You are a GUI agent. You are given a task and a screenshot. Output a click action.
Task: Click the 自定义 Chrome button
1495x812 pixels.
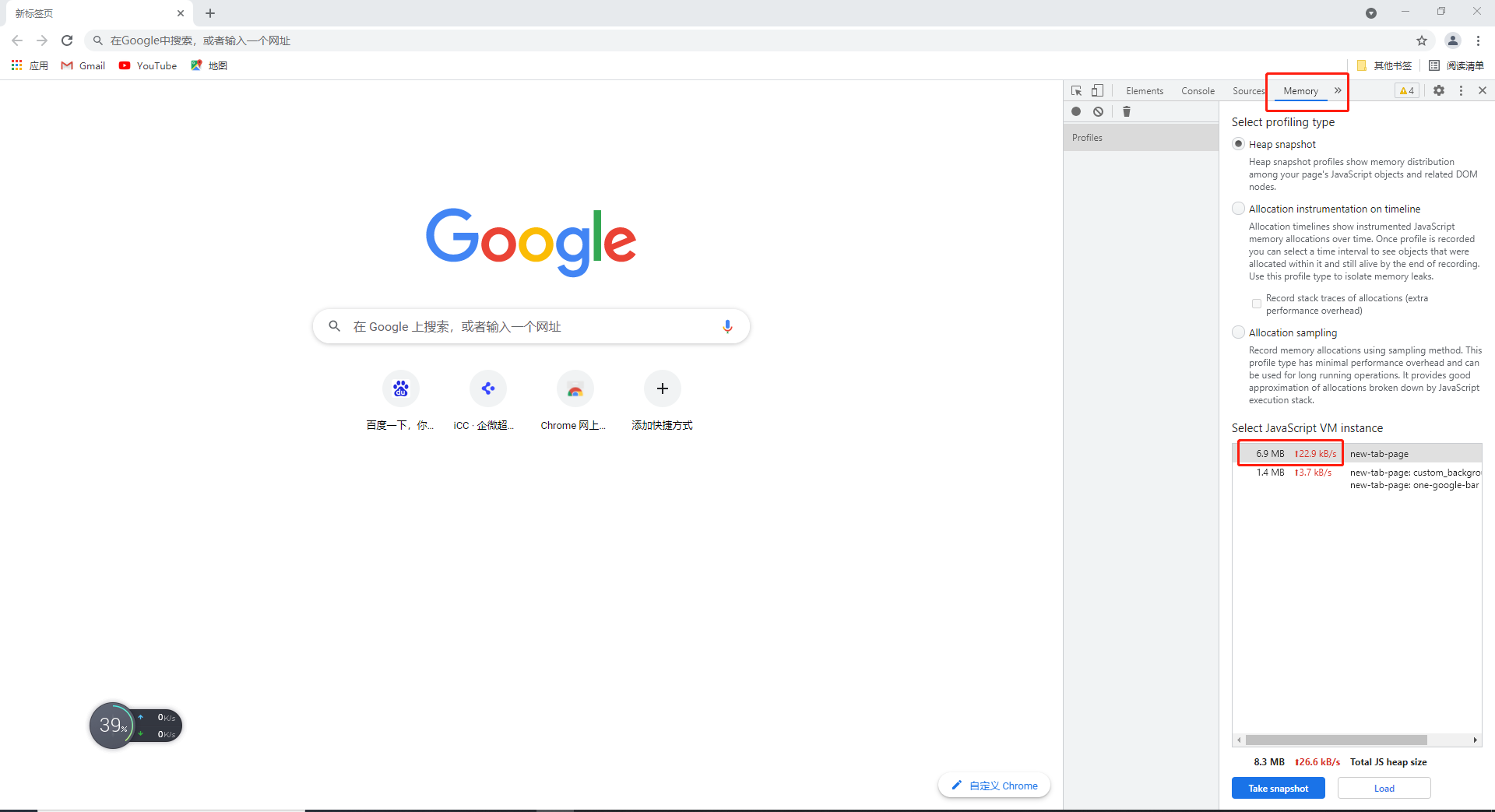[994, 786]
